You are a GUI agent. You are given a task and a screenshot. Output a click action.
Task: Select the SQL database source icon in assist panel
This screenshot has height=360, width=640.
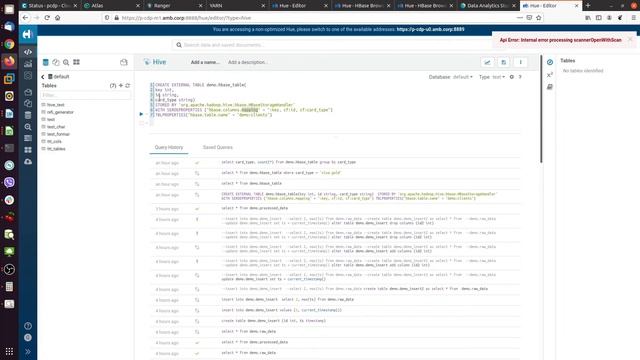(x=46, y=62)
